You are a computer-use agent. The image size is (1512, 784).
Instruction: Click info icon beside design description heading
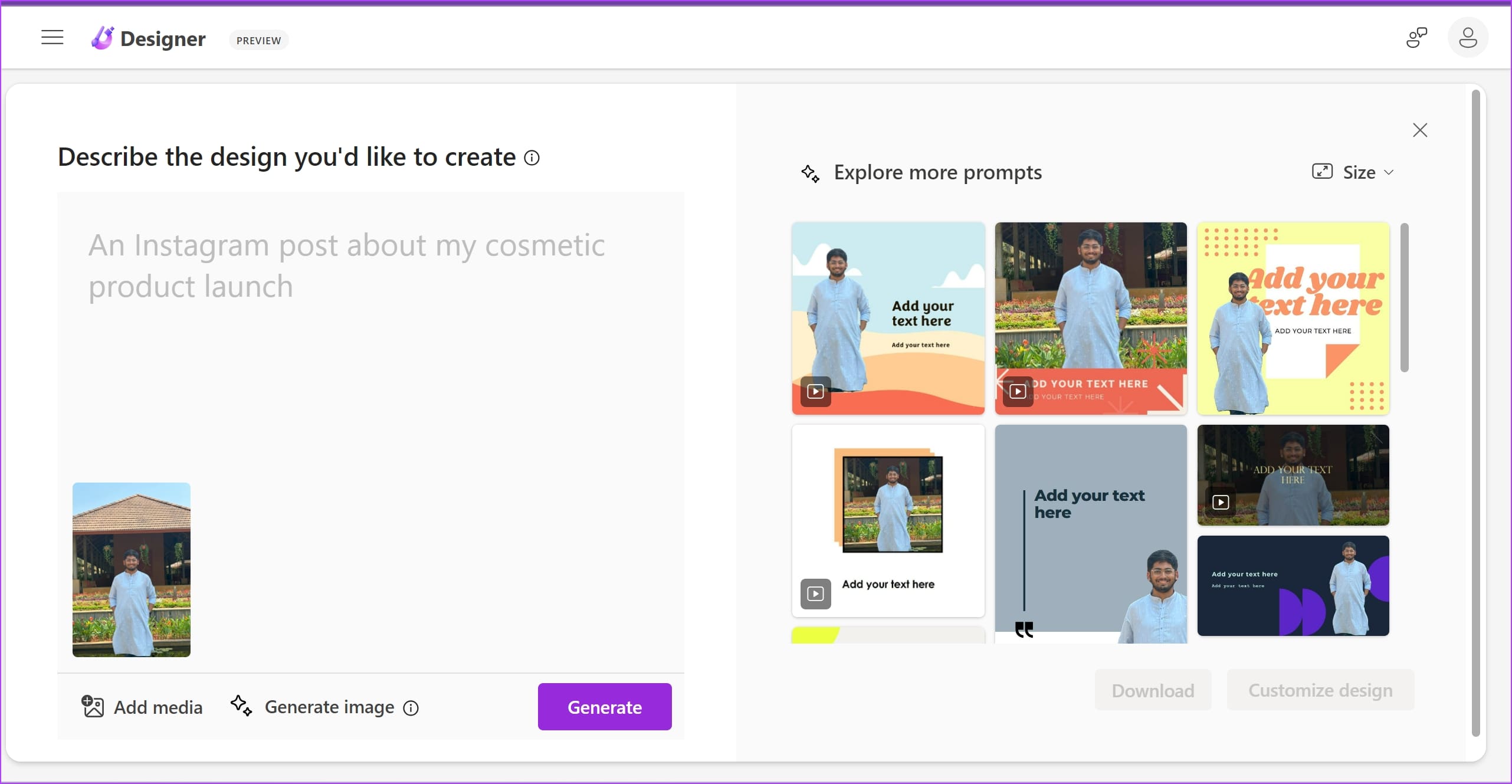point(532,158)
